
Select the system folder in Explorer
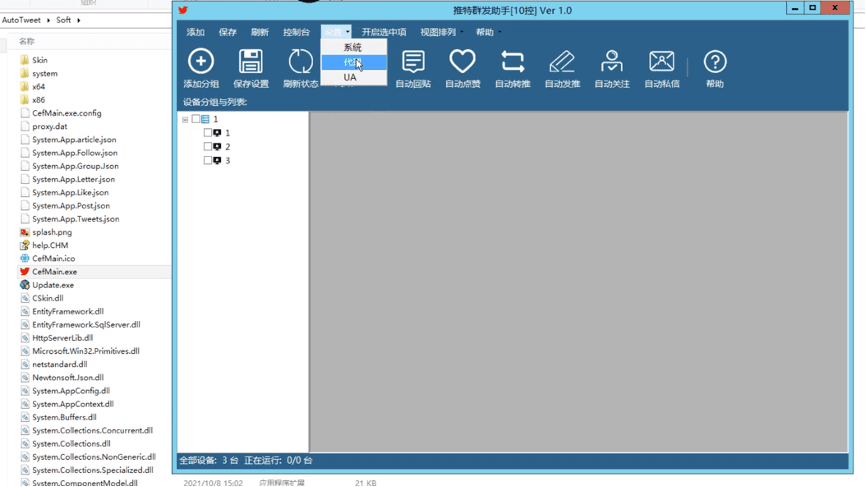[x=44, y=73]
